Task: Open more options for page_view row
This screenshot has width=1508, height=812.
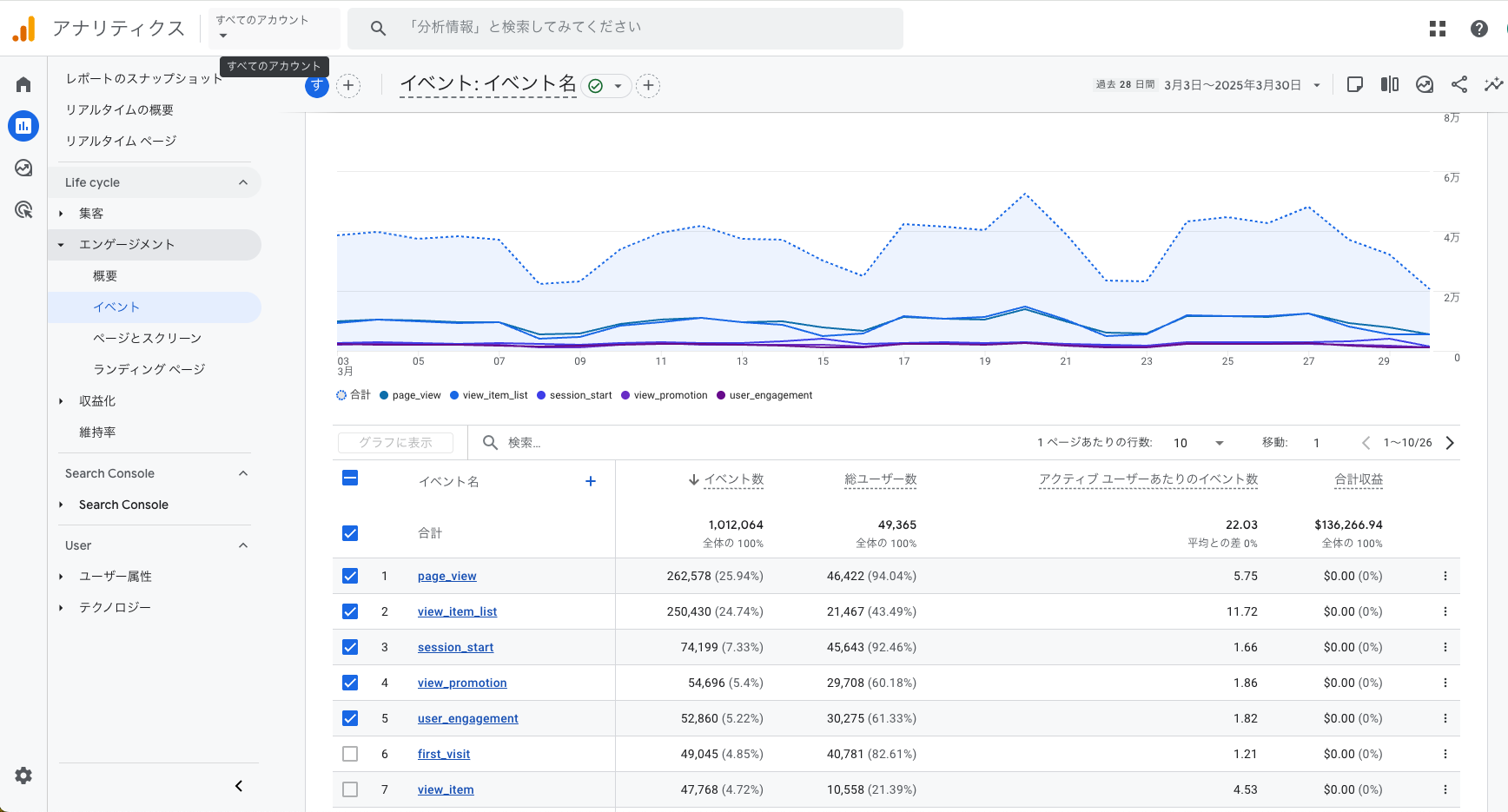Action: [x=1445, y=576]
